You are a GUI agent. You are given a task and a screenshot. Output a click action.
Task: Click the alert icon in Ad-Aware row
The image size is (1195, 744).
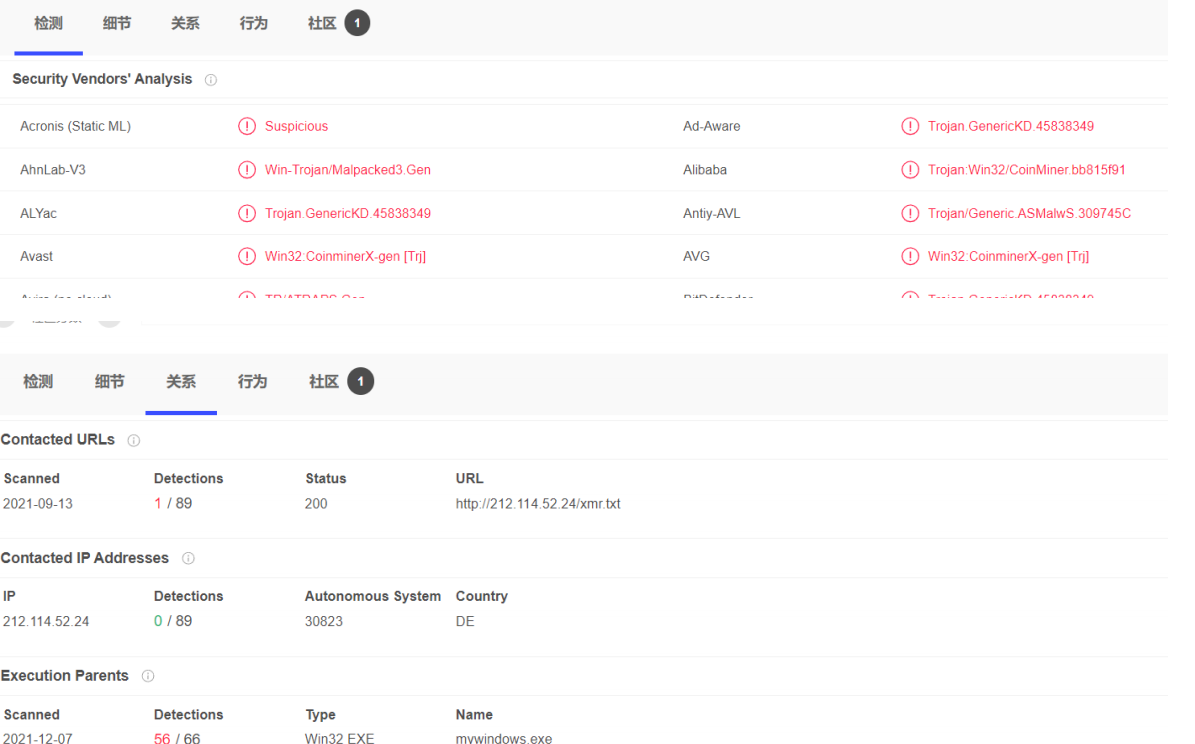point(910,127)
